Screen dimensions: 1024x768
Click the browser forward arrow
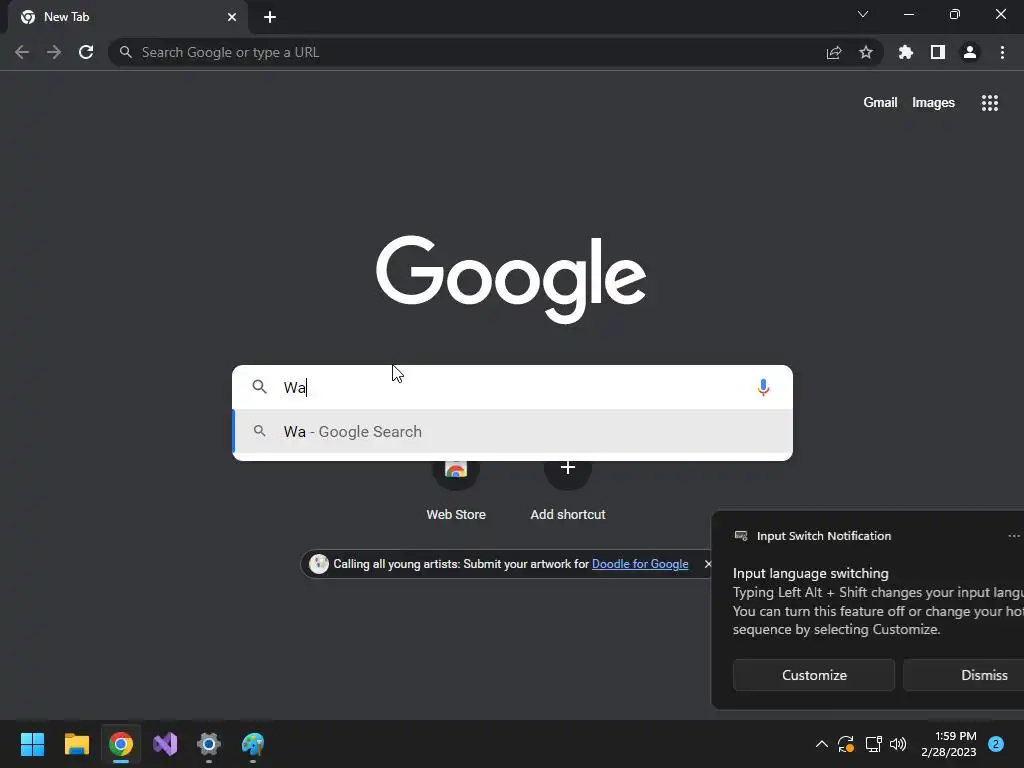[54, 52]
